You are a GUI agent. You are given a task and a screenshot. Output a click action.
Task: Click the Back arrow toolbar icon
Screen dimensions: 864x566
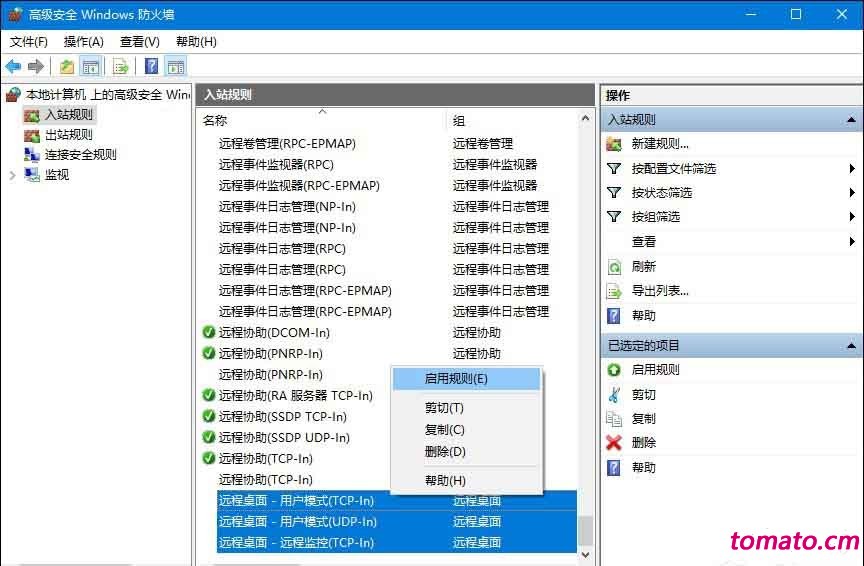13,67
